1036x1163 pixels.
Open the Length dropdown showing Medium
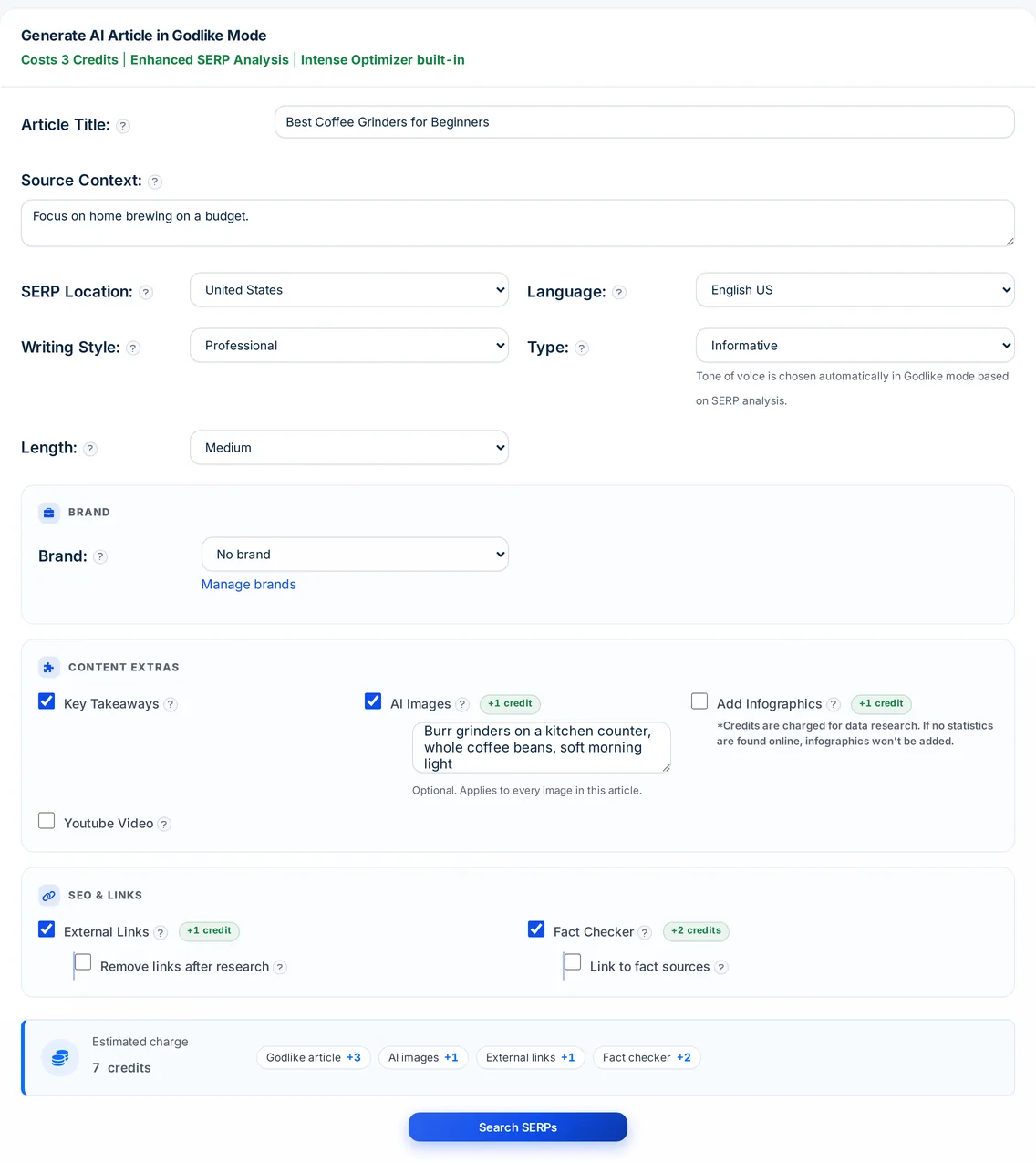point(349,448)
